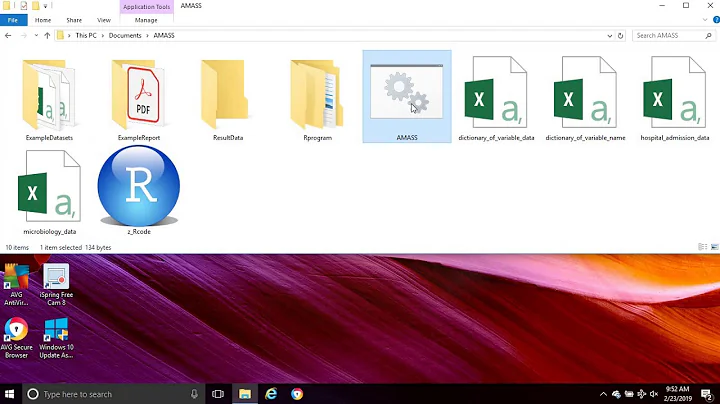Screen dimensions: 720x404
Task: Show hidden system tray icons
Action: 603,394
